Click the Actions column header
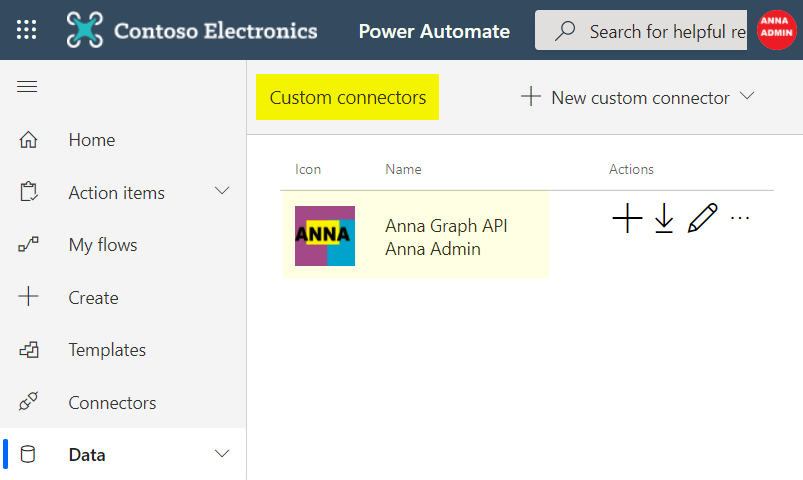 point(631,169)
